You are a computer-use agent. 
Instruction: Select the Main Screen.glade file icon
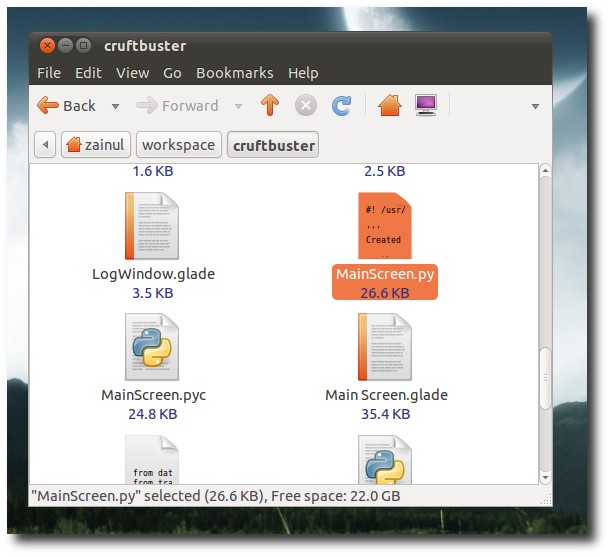[385, 347]
